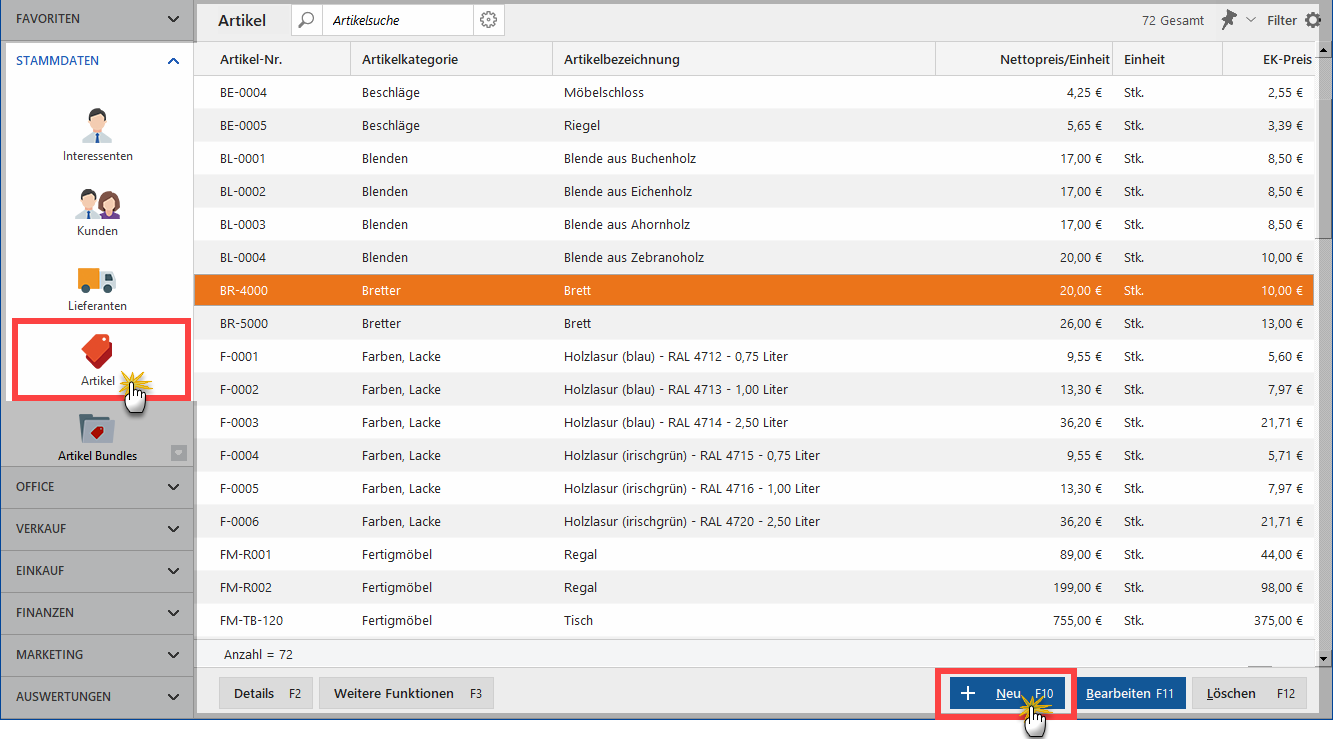Click the small arrow next to Artikel Bundles

(x=178, y=452)
